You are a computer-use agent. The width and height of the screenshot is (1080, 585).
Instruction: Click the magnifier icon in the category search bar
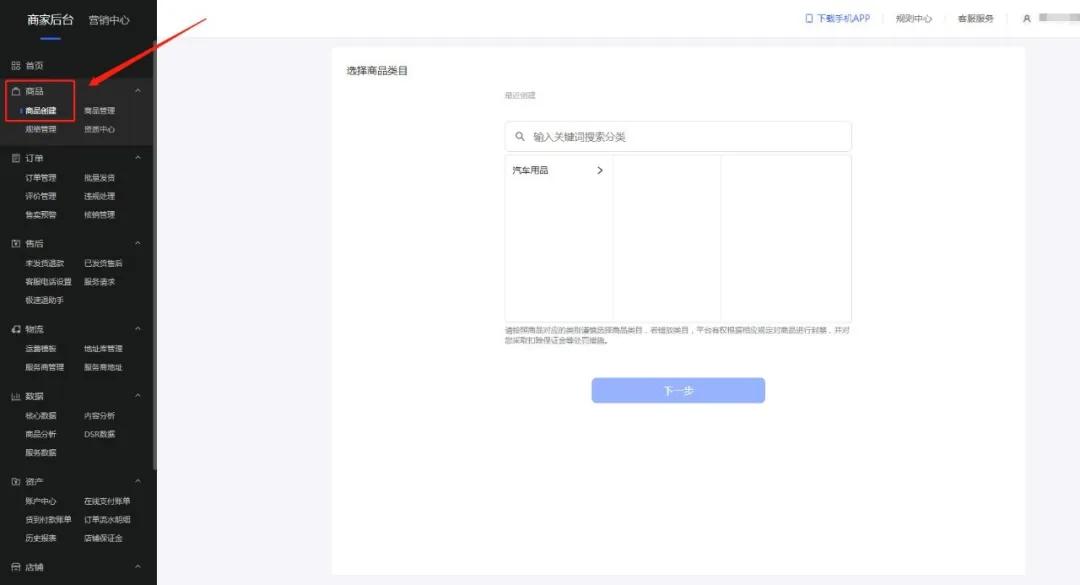point(521,136)
